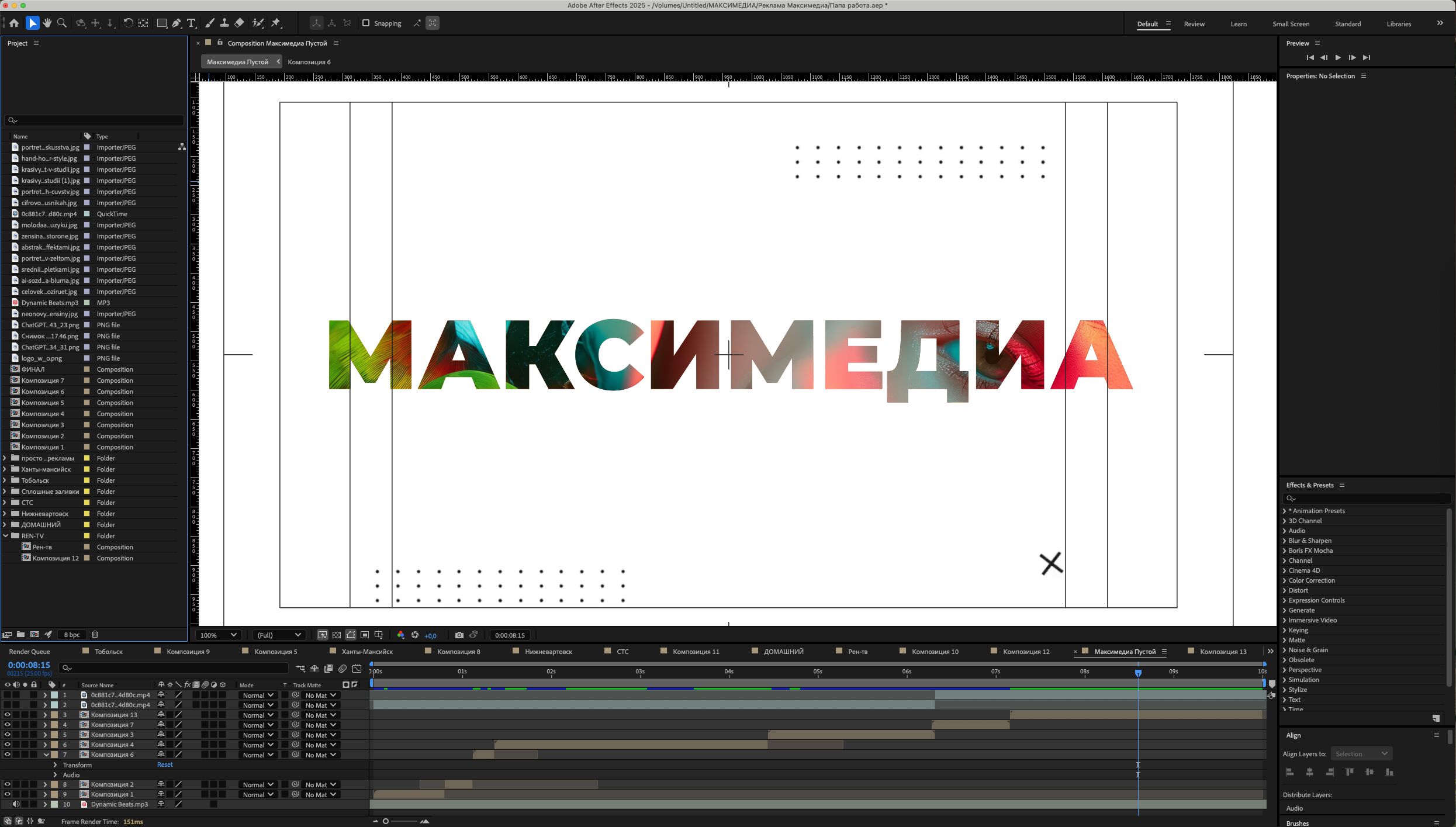The image size is (1456, 827).
Task: Select the Rotation tool
Action: pos(128,23)
